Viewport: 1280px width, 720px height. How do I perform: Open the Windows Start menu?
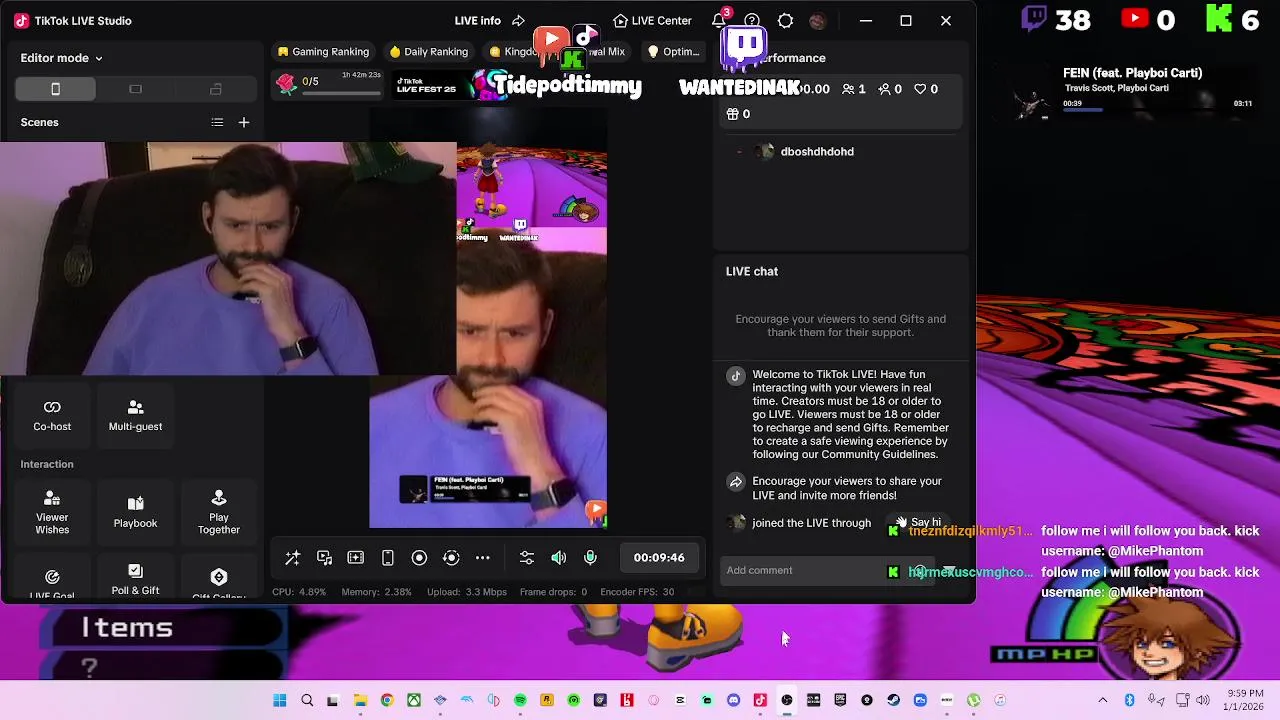pos(280,700)
